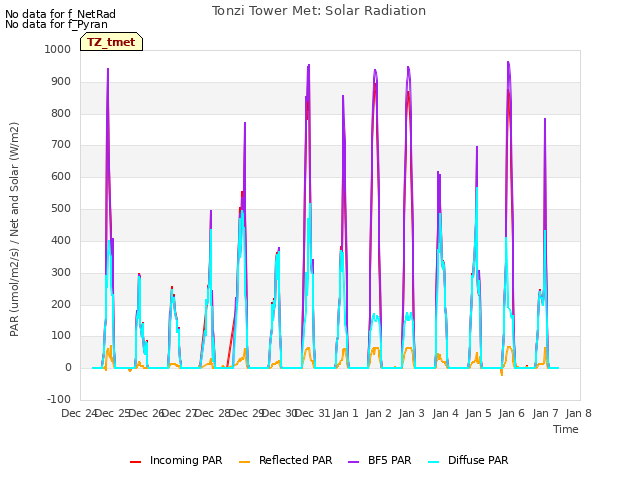This screenshot has height=480, width=640.
Task: Click the y-axis label PAR / Net and Solar
Action: (x=14, y=229)
